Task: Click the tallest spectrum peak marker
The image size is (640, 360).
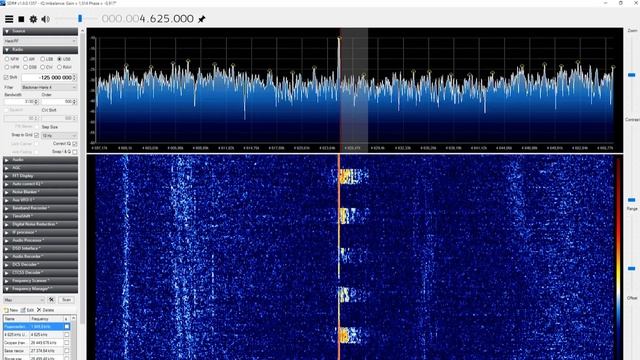Action: [339, 38]
